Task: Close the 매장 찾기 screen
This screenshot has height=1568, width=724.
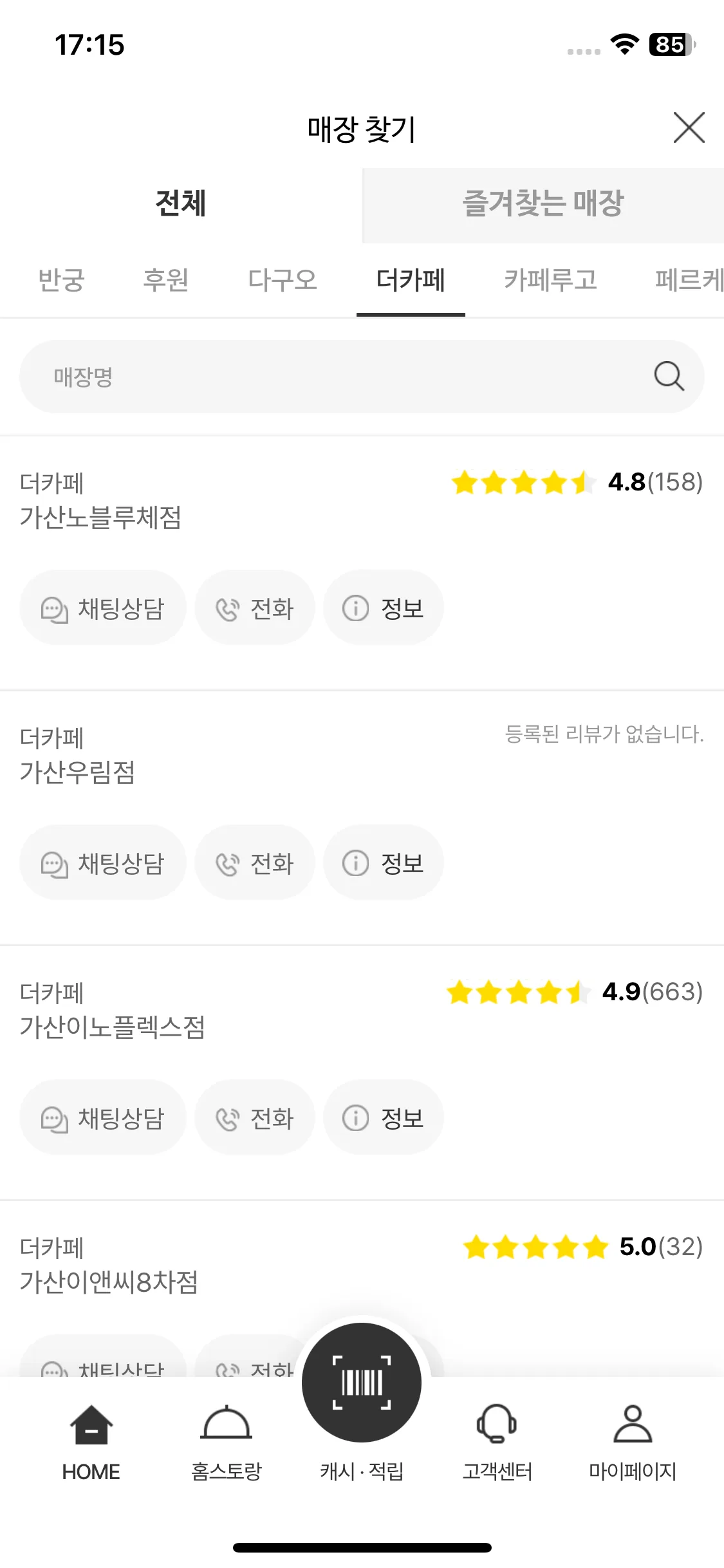Action: [689, 127]
